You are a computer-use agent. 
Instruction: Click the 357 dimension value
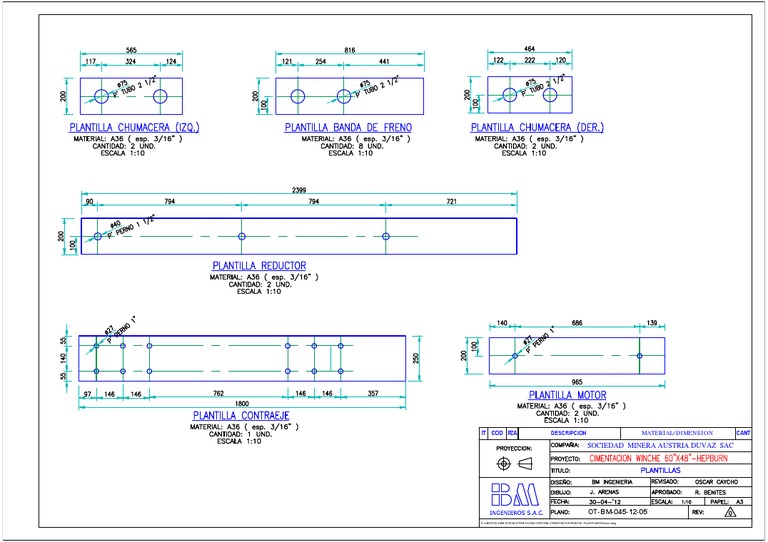pyautogui.click(x=373, y=393)
